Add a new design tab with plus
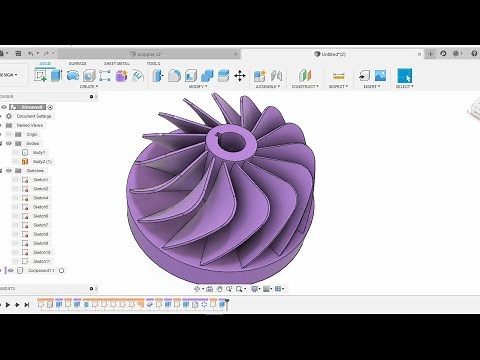This screenshot has height=360, width=480. (x=430, y=54)
